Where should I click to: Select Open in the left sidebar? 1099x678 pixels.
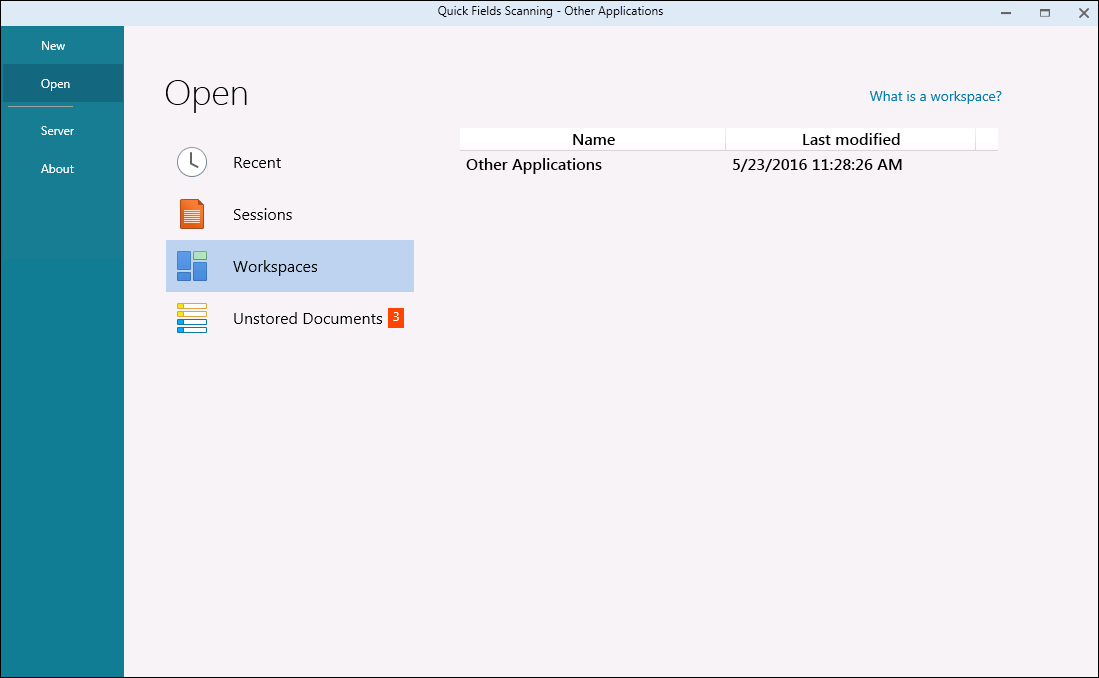tap(55, 84)
